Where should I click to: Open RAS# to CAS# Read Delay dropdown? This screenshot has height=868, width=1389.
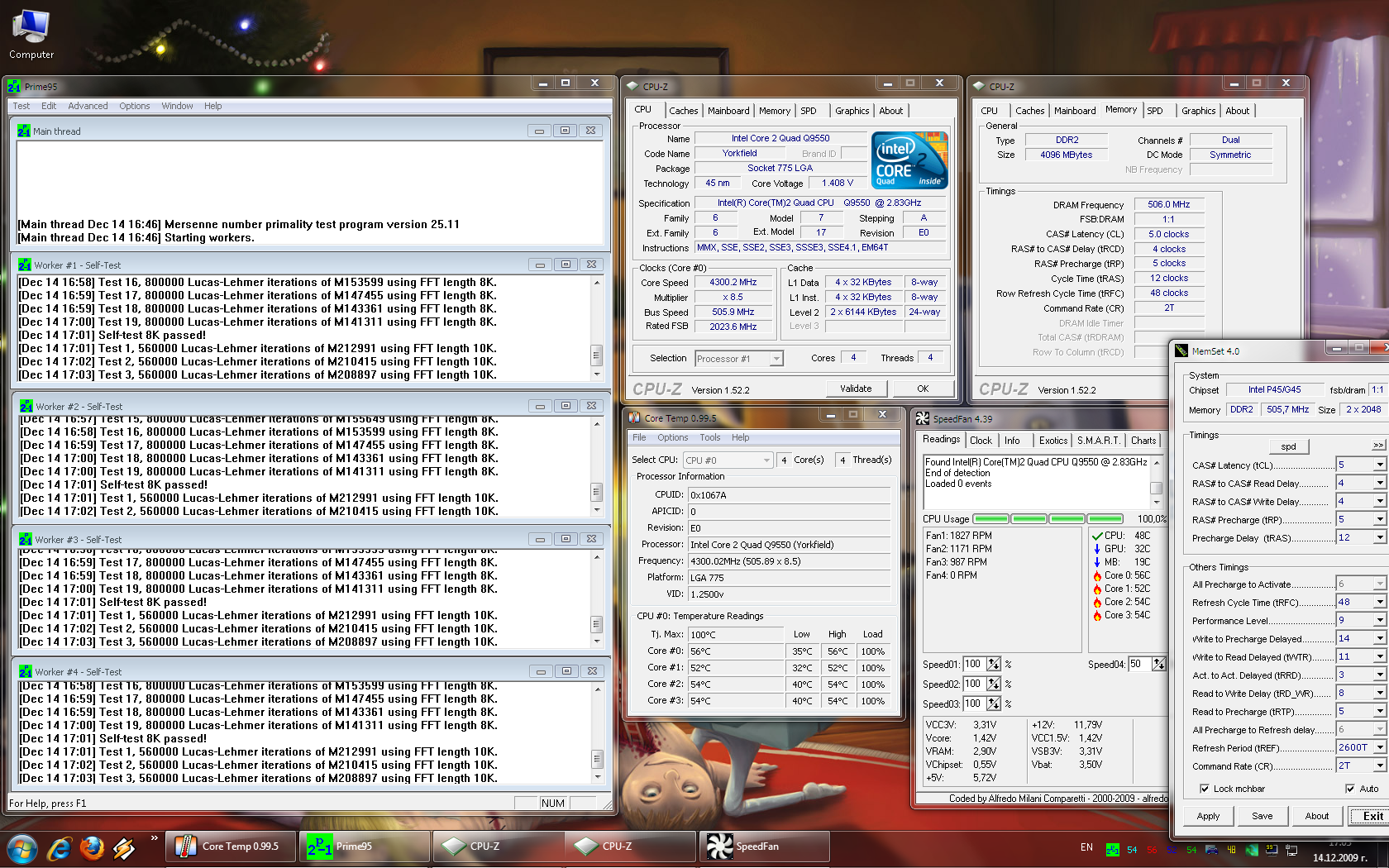(1380, 483)
